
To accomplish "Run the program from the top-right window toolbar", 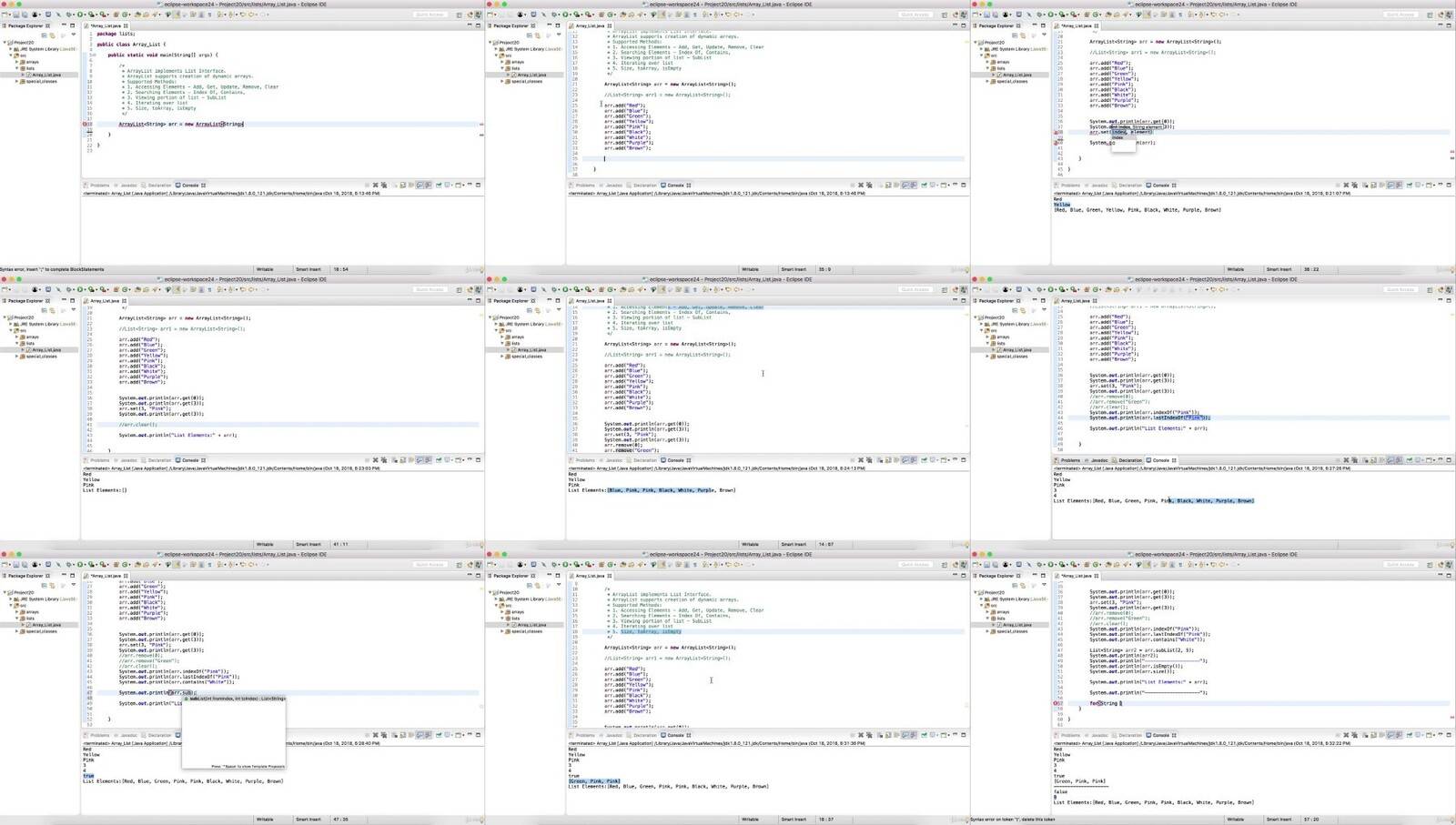I will 1051,15.
